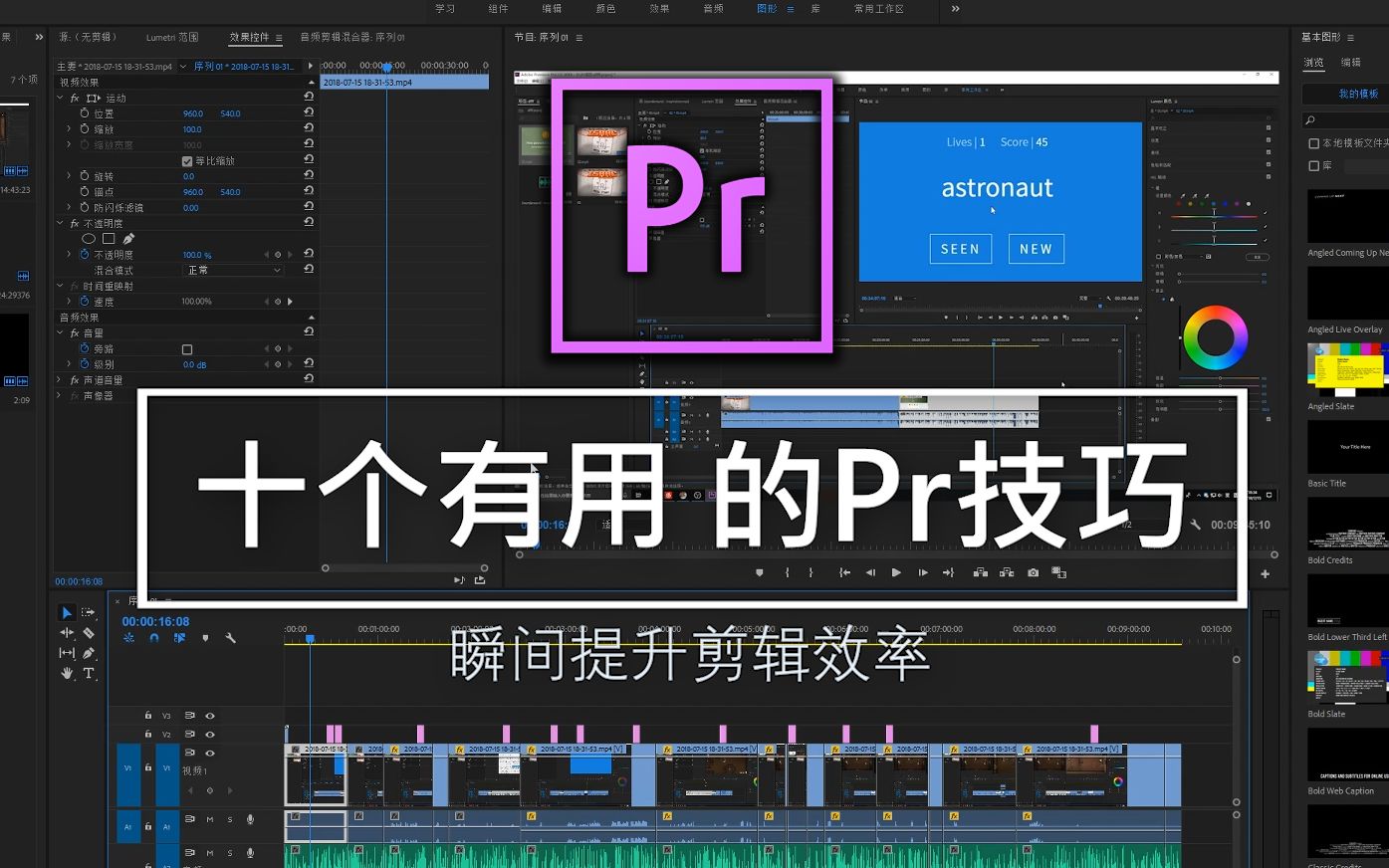Add marker in program monitor

point(760,572)
